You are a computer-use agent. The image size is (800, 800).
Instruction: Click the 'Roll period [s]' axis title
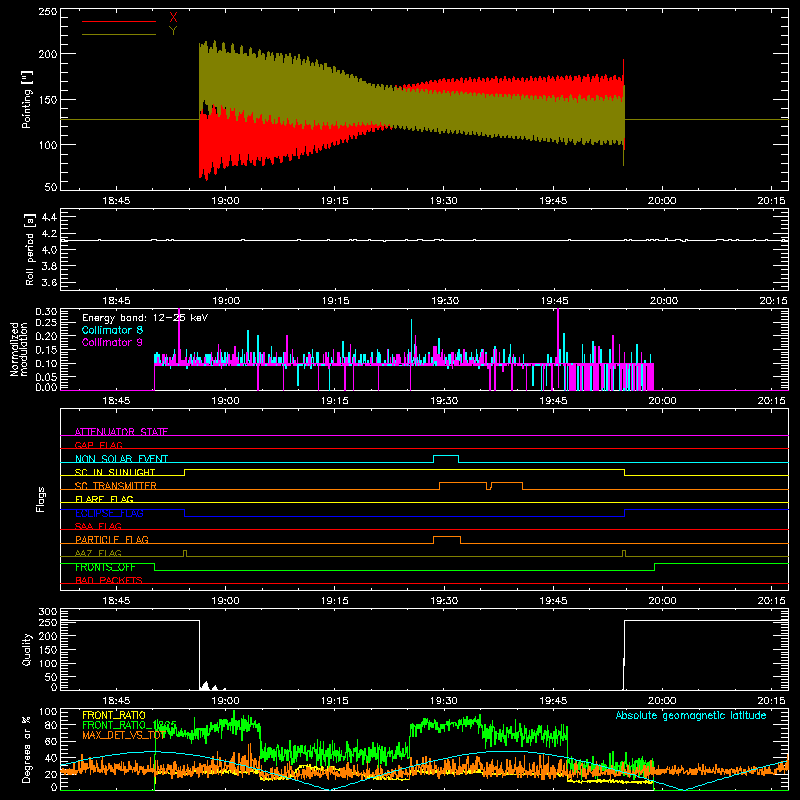[x=30, y=249]
